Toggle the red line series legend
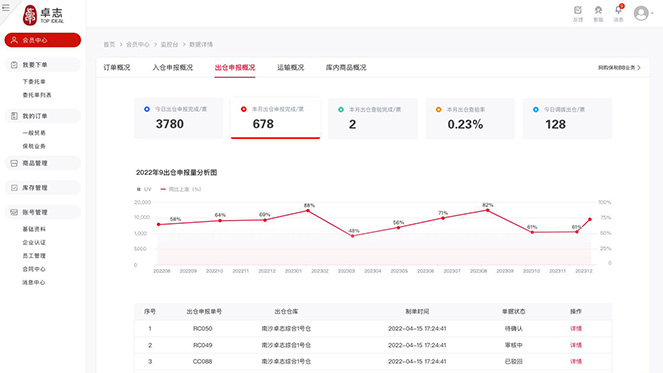This screenshot has width=663, height=373. point(181,189)
